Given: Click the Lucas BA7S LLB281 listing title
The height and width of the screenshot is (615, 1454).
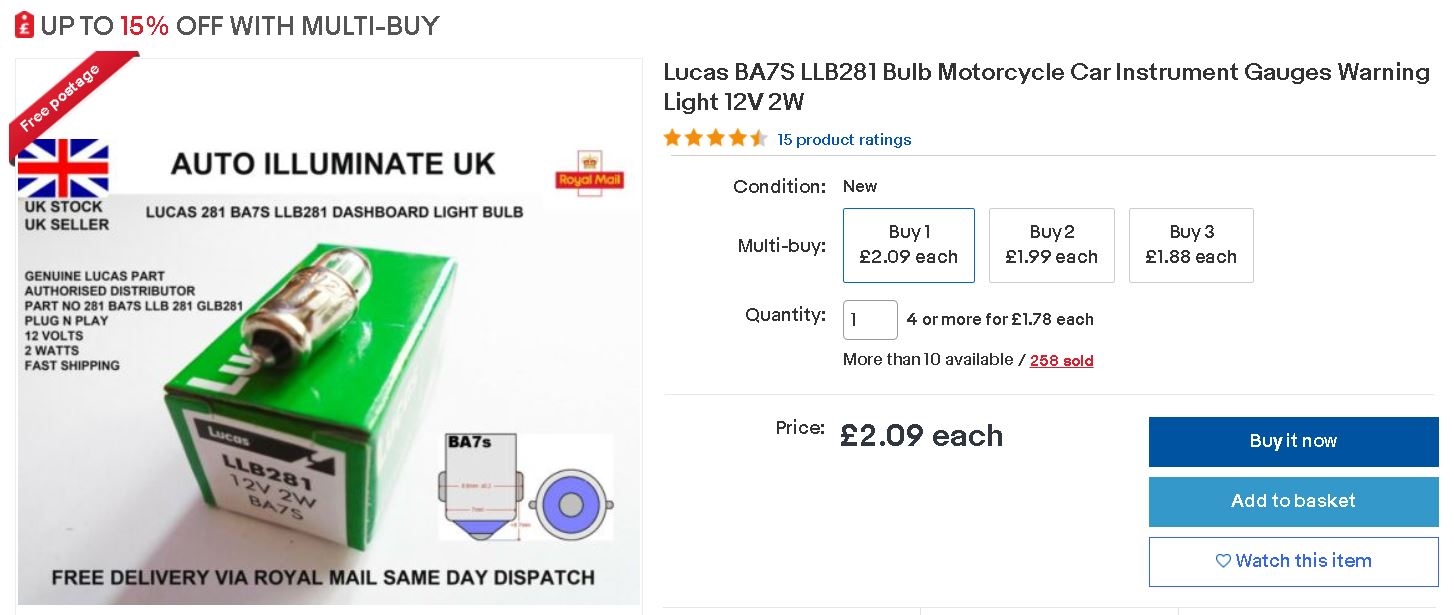Looking at the screenshot, I should pyautogui.click(x=1046, y=86).
